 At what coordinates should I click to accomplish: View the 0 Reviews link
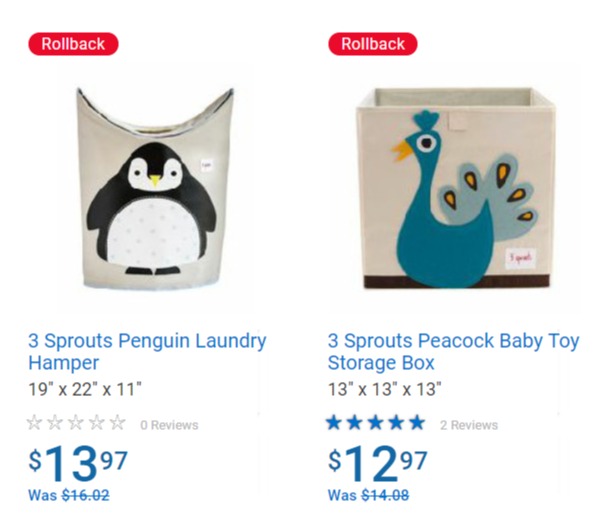pyautogui.click(x=169, y=425)
